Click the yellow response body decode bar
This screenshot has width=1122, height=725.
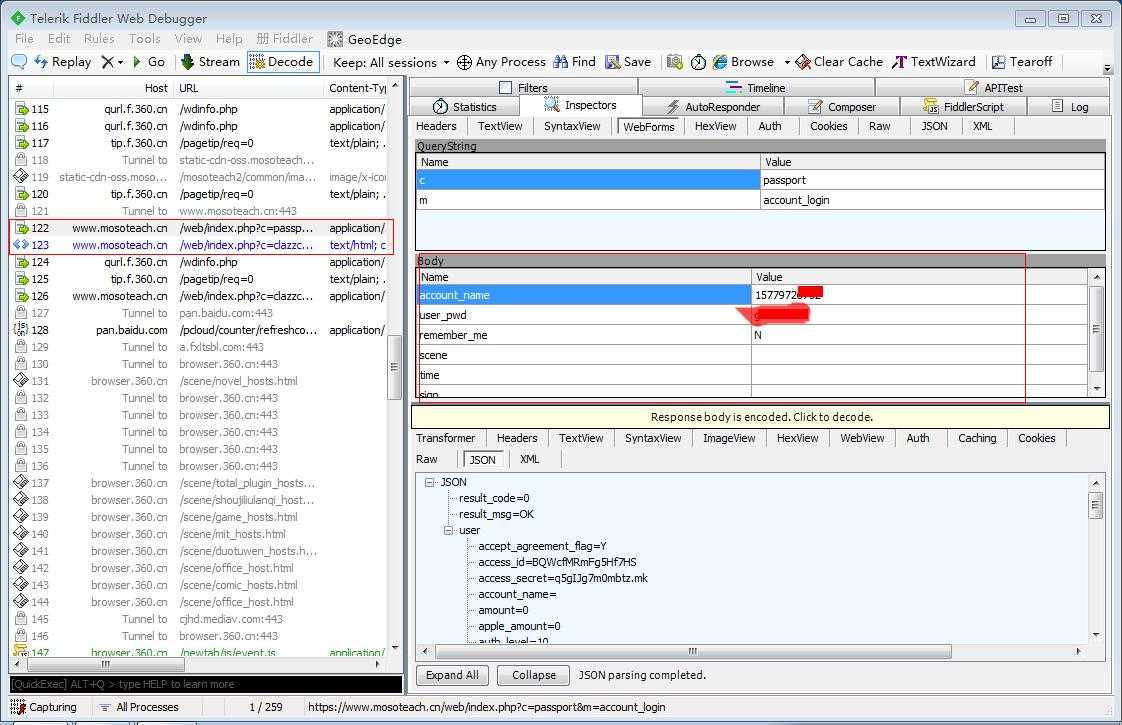(761, 417)
